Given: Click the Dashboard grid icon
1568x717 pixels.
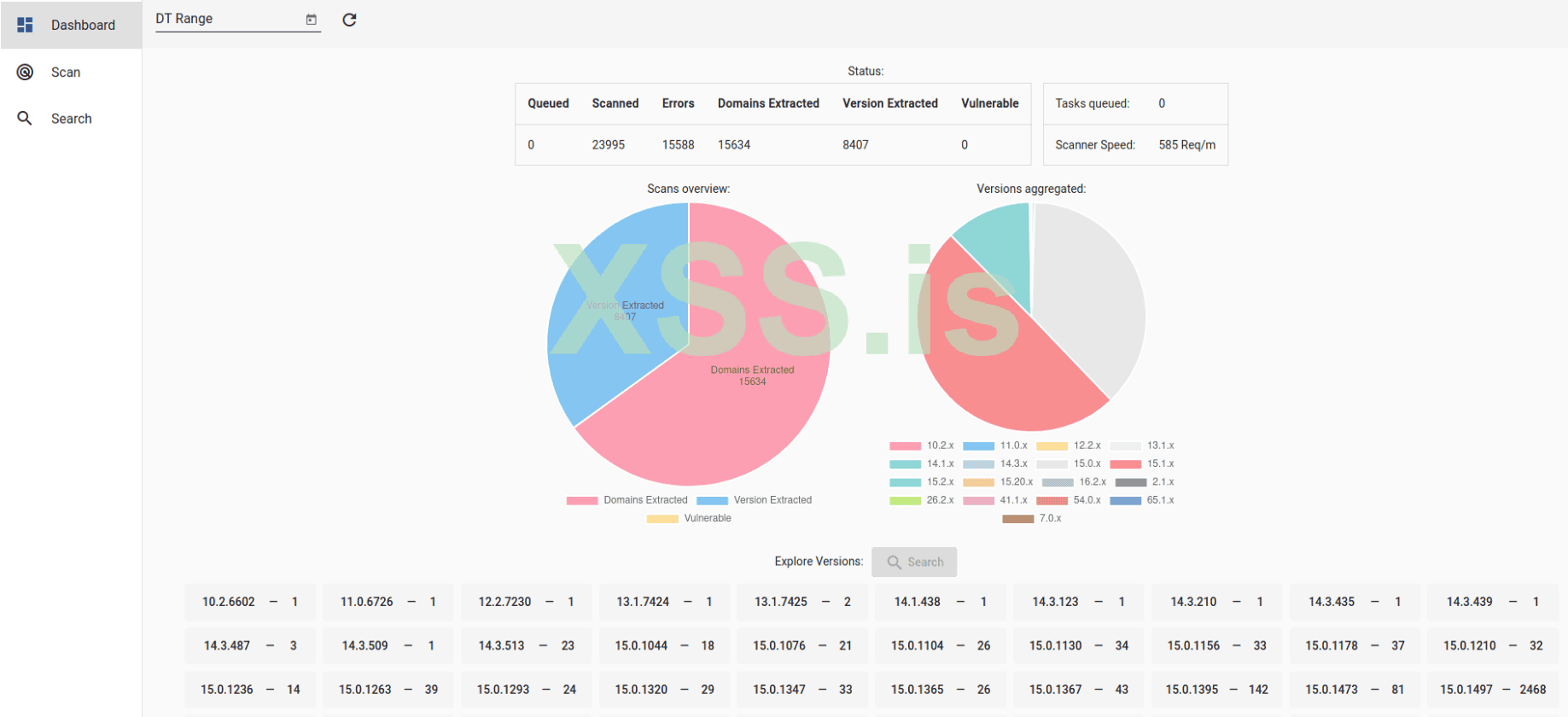Looking at the screenshot, I should [x=25, y=25].
